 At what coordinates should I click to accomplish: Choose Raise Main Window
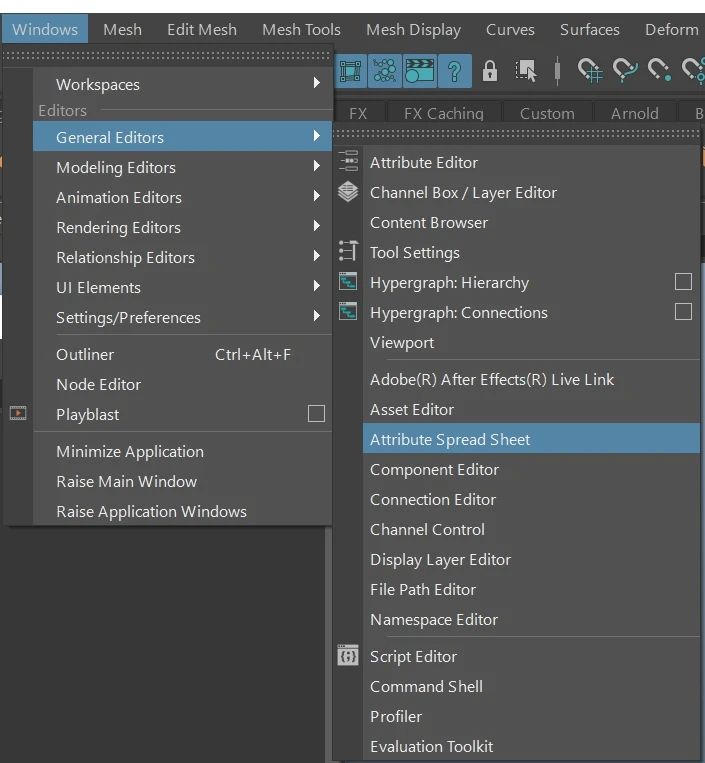(182, 481)
